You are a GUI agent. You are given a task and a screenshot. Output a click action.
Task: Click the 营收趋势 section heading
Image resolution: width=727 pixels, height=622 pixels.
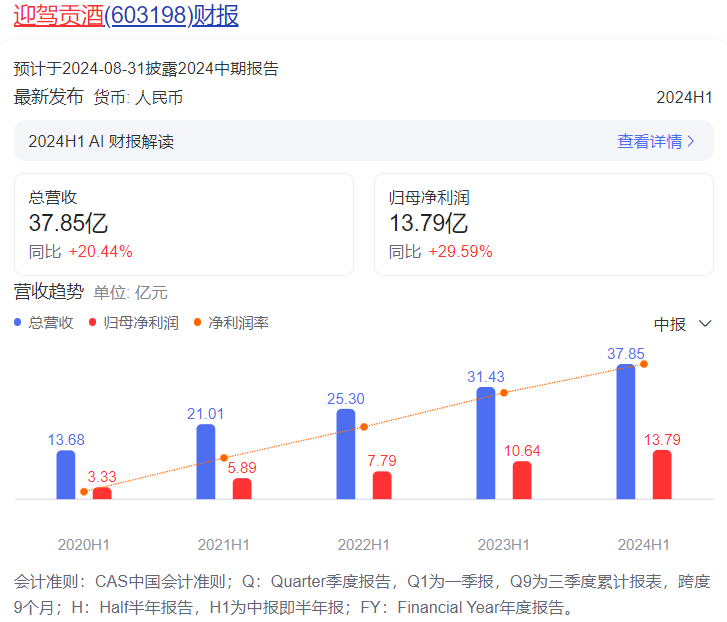pyautogui.click(x=49, y=292)
